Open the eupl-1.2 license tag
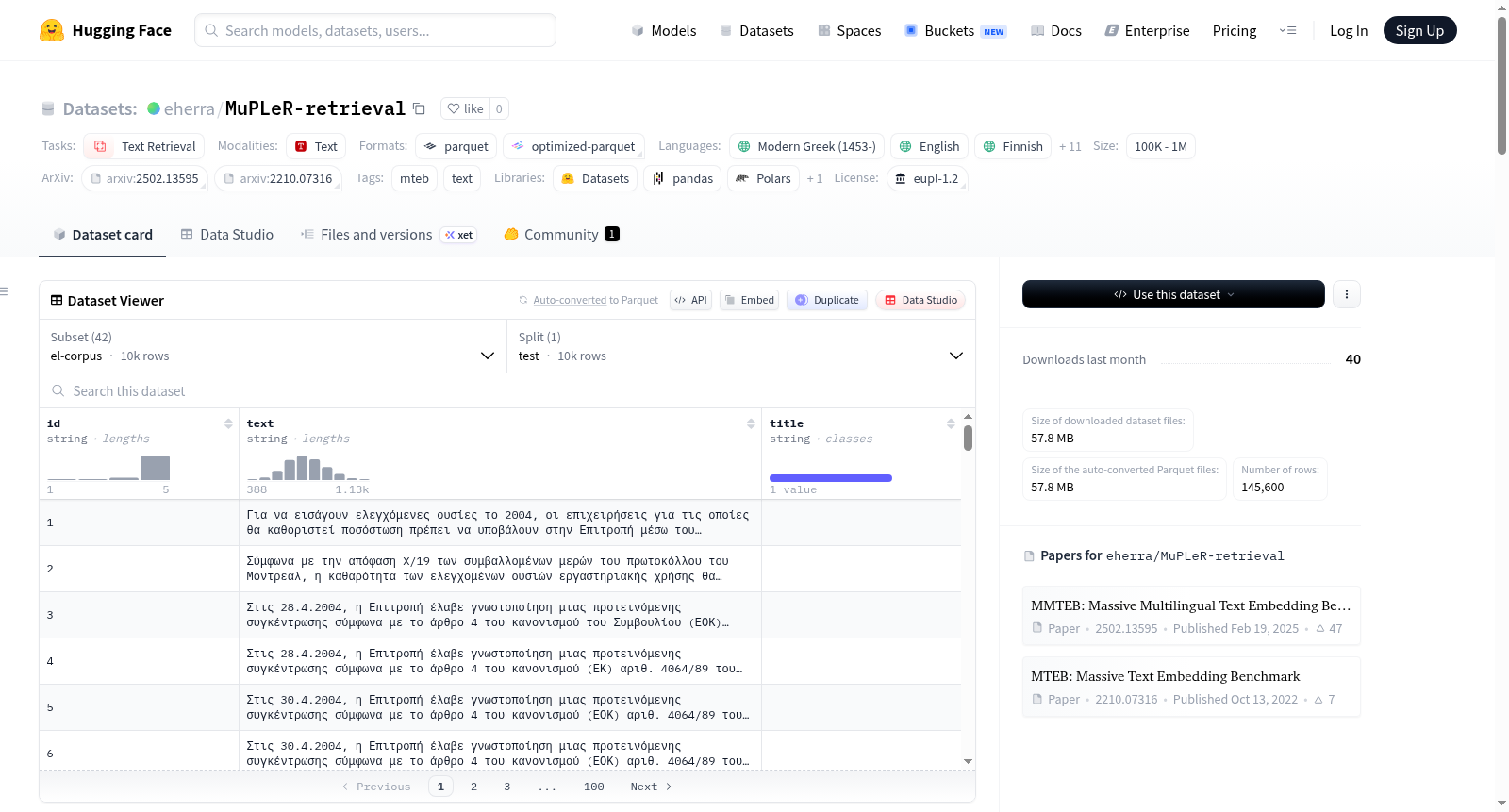 coord(927,178)
